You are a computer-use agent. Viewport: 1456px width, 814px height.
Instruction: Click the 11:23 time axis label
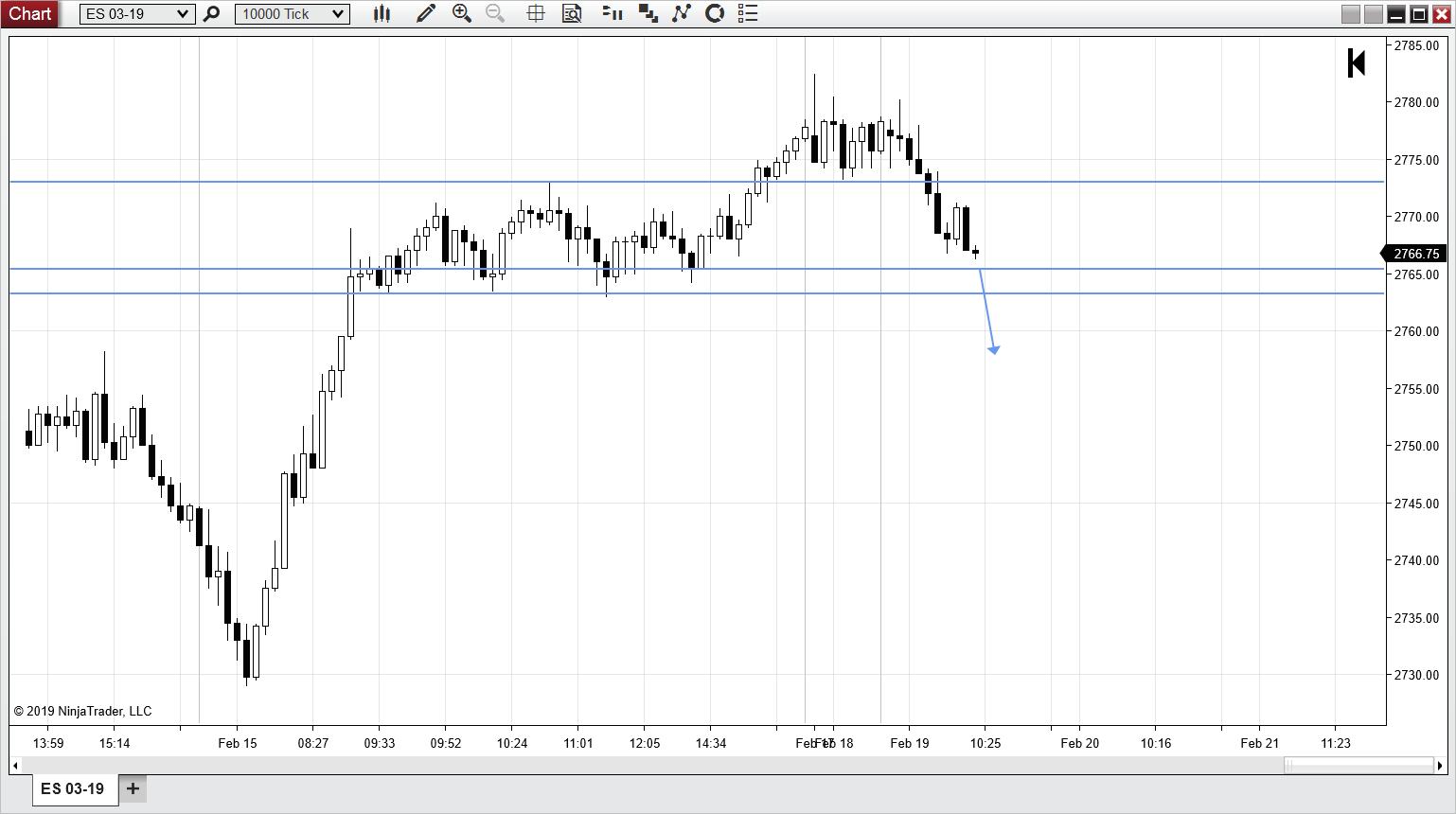(1336, 743)
